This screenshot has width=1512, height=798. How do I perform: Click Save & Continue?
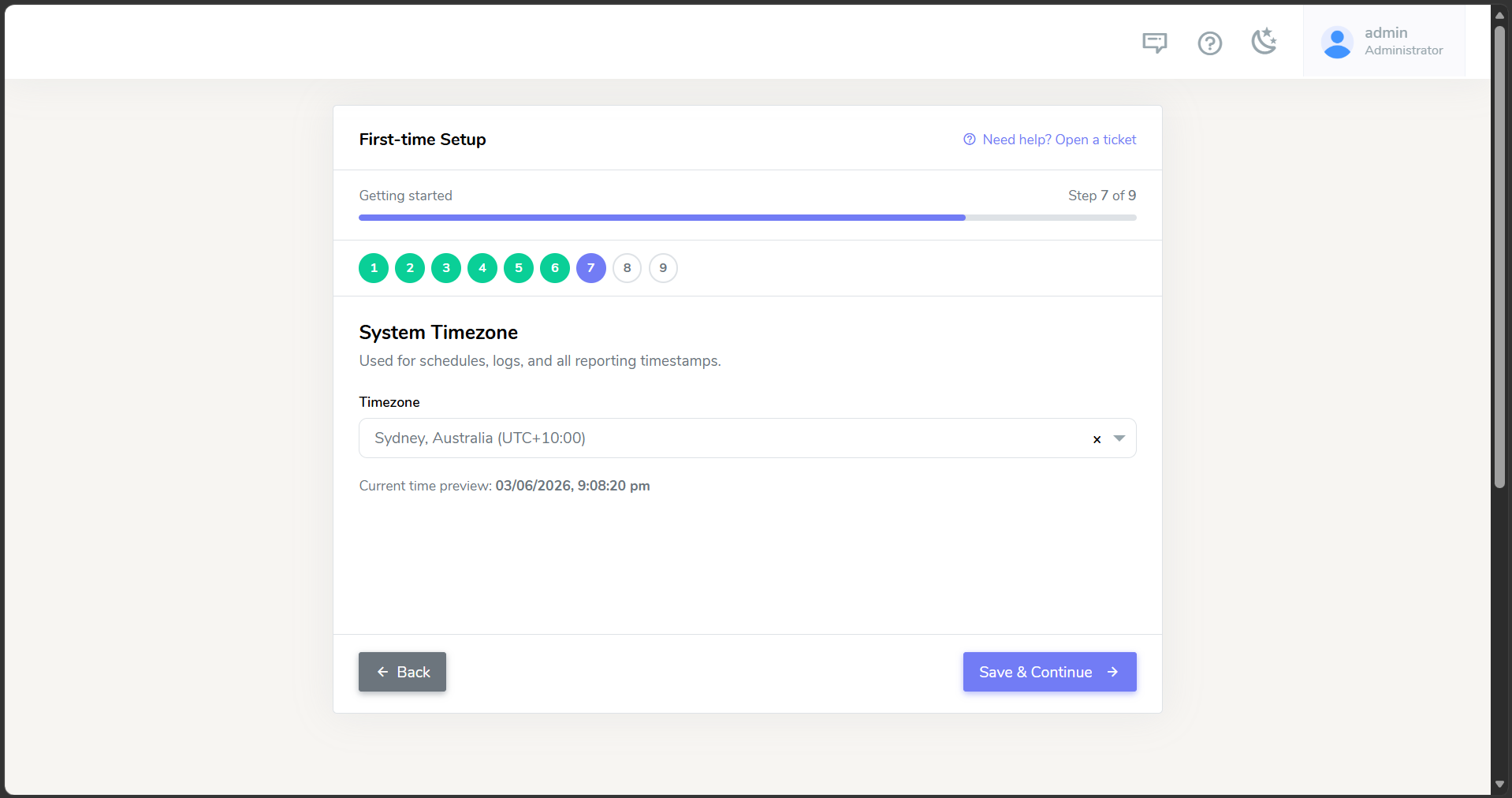pos(1050,672)
